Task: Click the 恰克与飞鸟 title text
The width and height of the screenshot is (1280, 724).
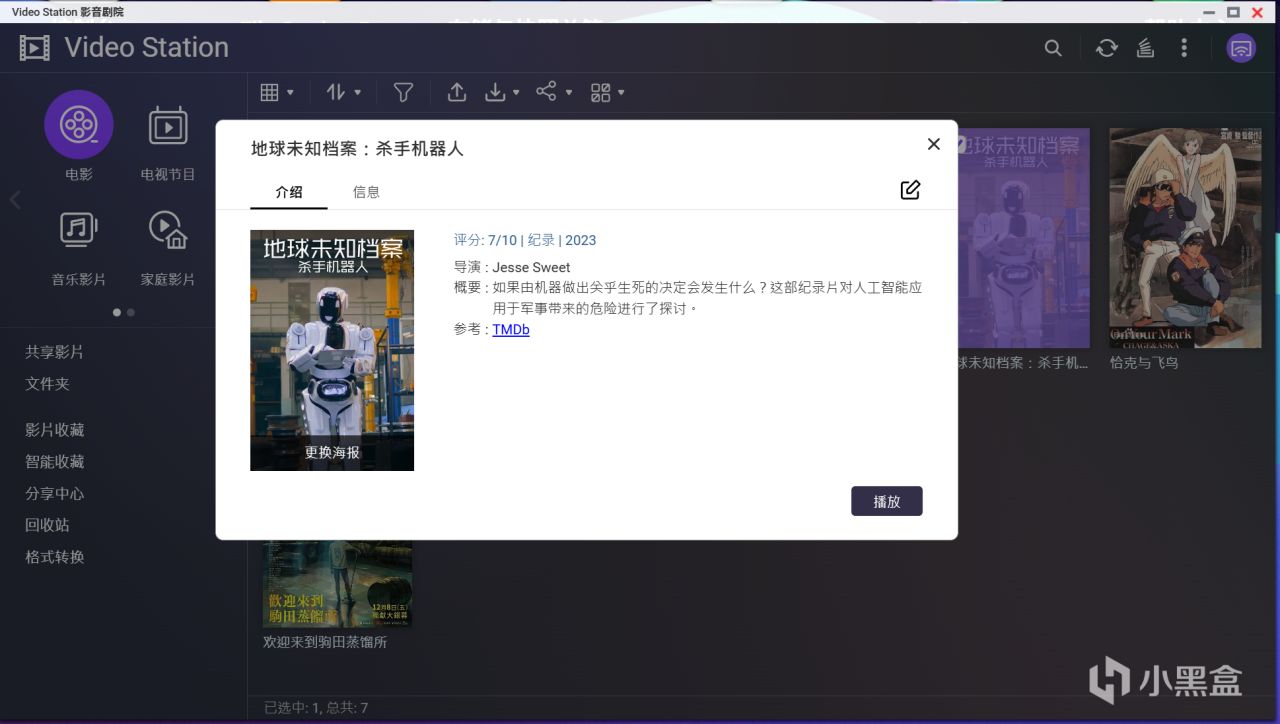Action: (x=1144, y=363)
